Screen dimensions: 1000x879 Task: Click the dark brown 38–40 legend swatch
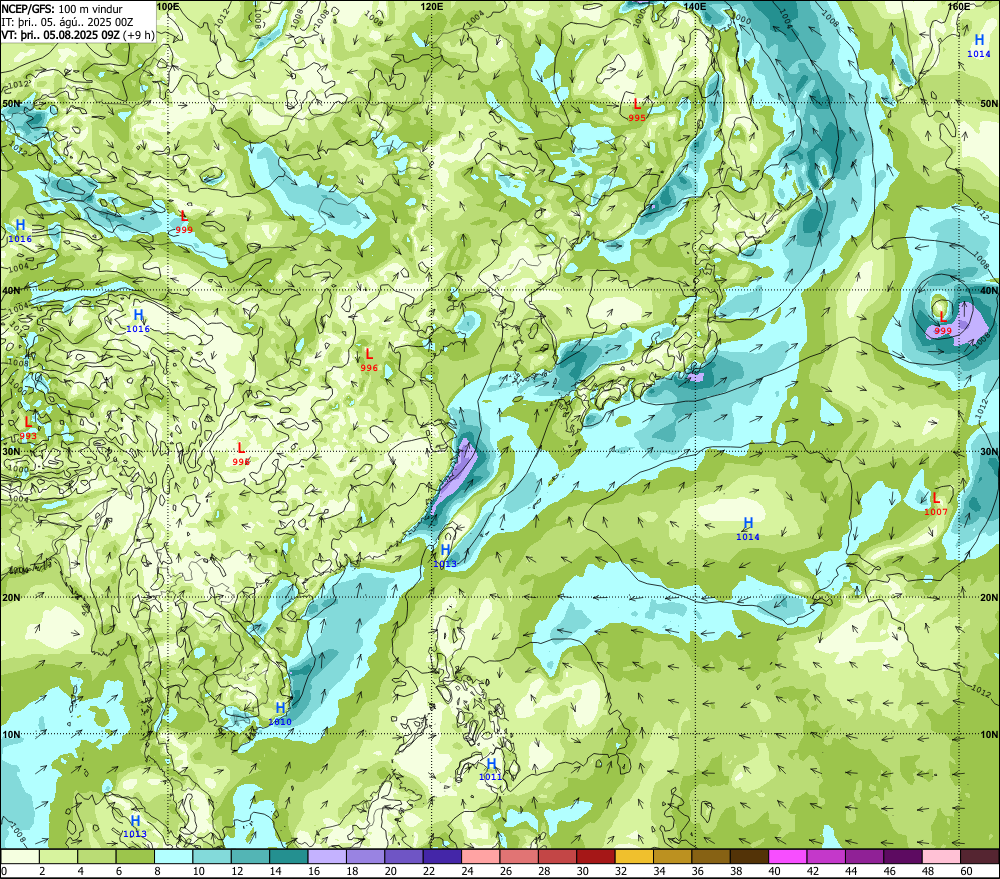point(749,856)
